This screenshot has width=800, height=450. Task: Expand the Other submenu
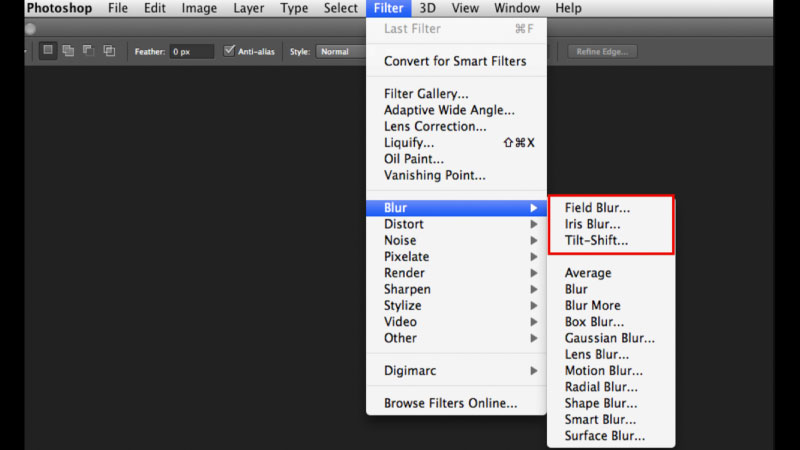tap(456, 338)
